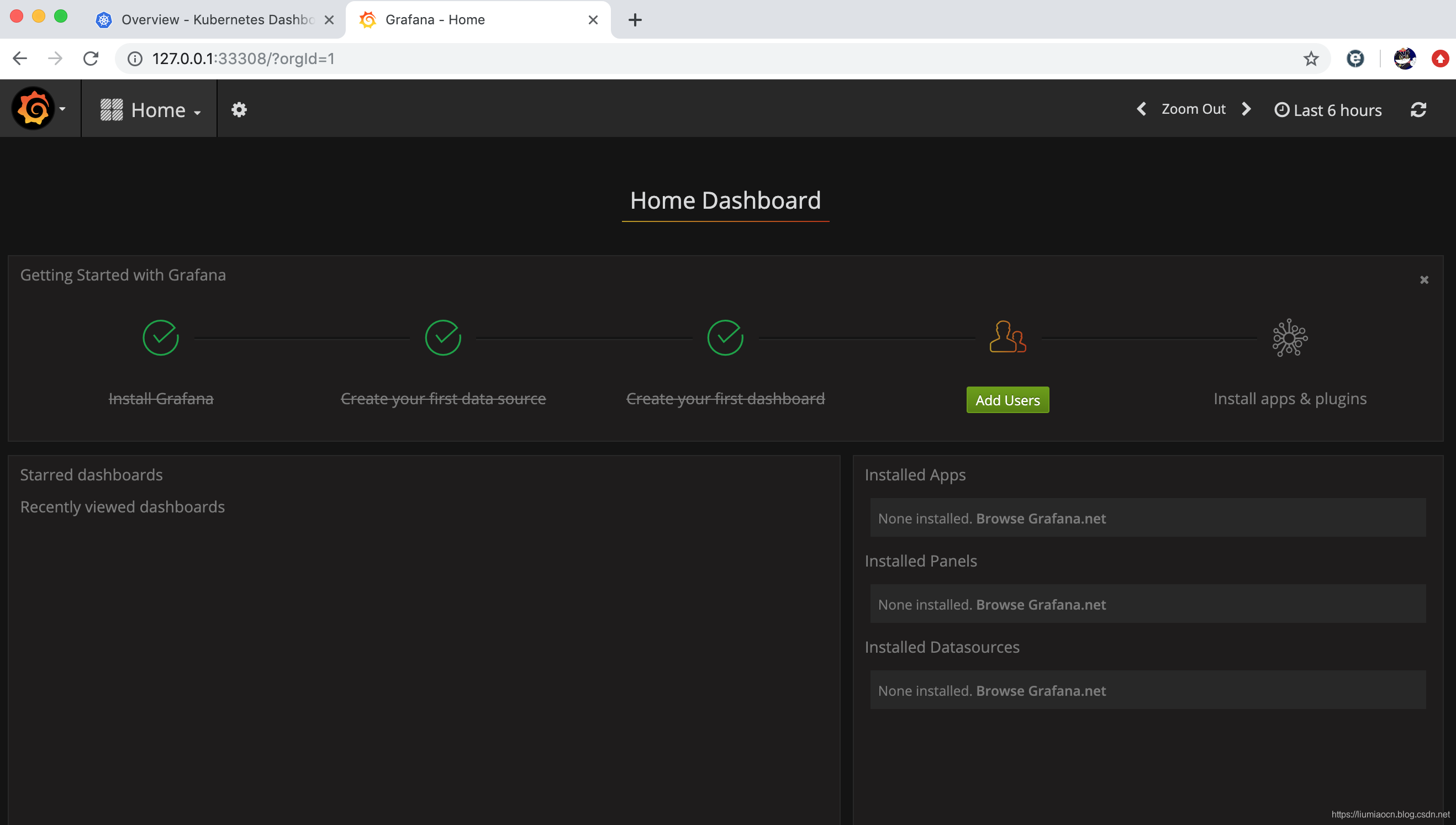Open the Home dashboard dropdown
Viewport: 1456px width, 825px height.
click(152, 108)
